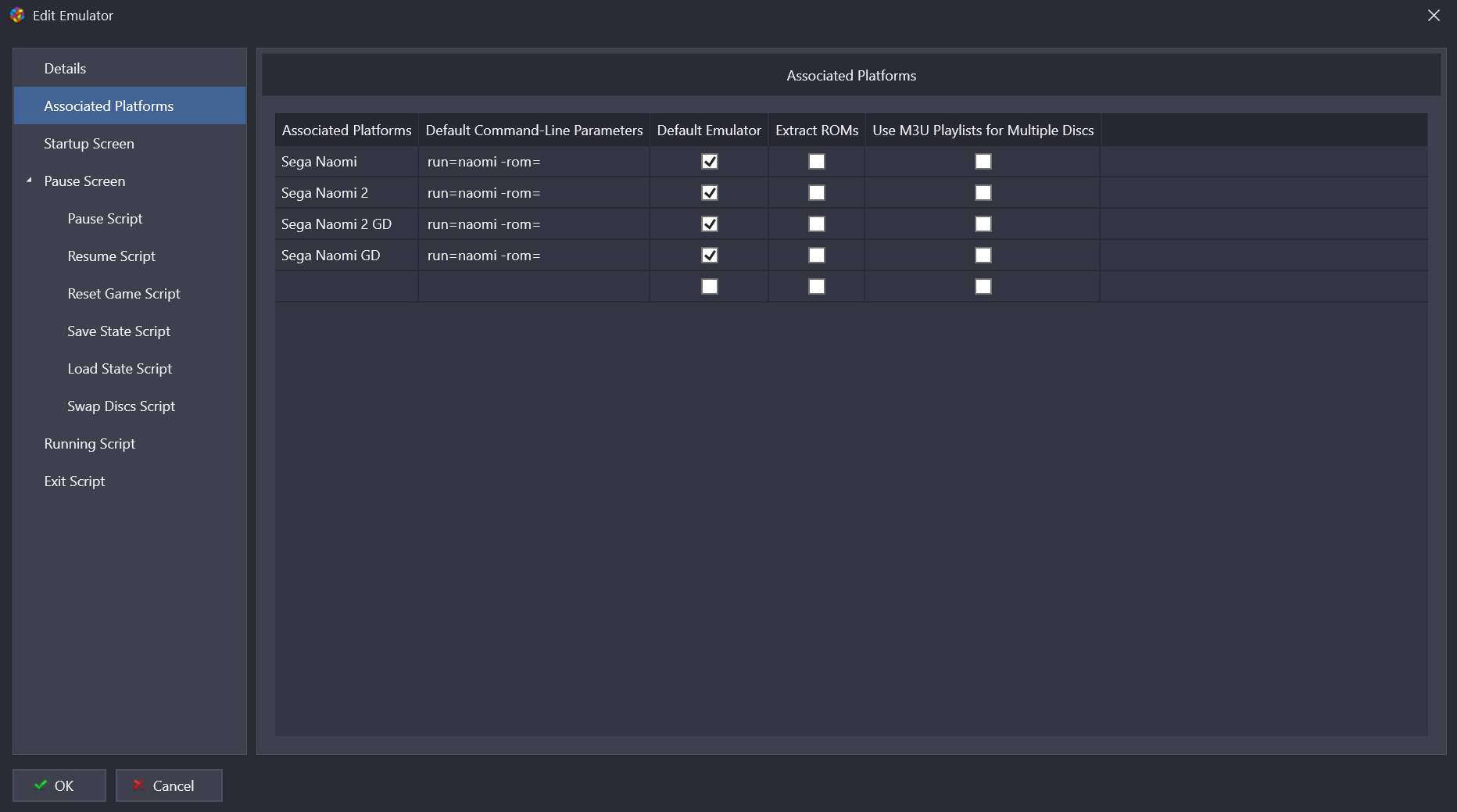Click the Extract ROMs column header
1457x812 pixels.
click(817, 130)
